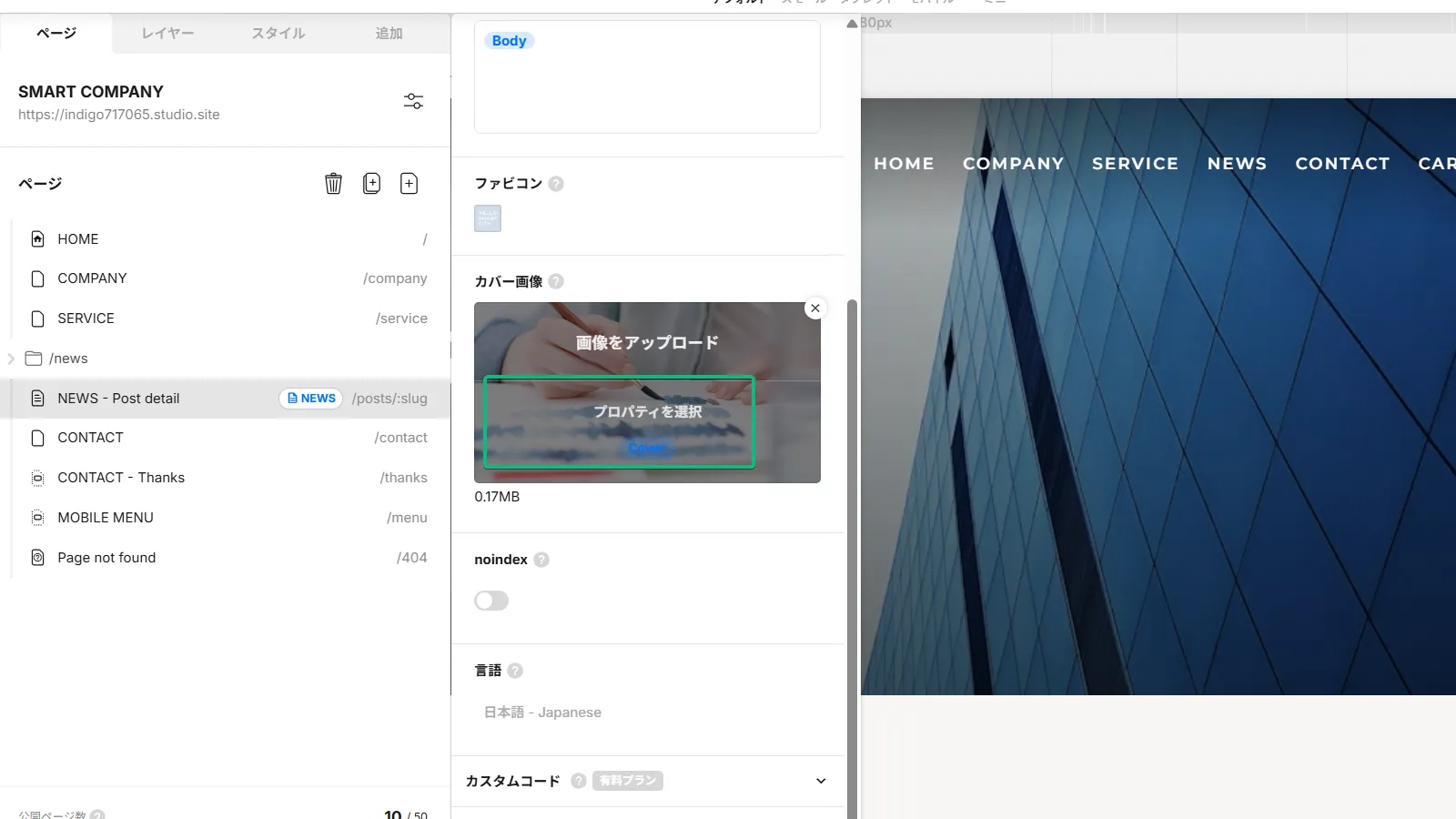Image resolution: width=1456 pixels, height=819 pixels.
Task: Click the favicon placeholder thumbnail
Action: 487,218
